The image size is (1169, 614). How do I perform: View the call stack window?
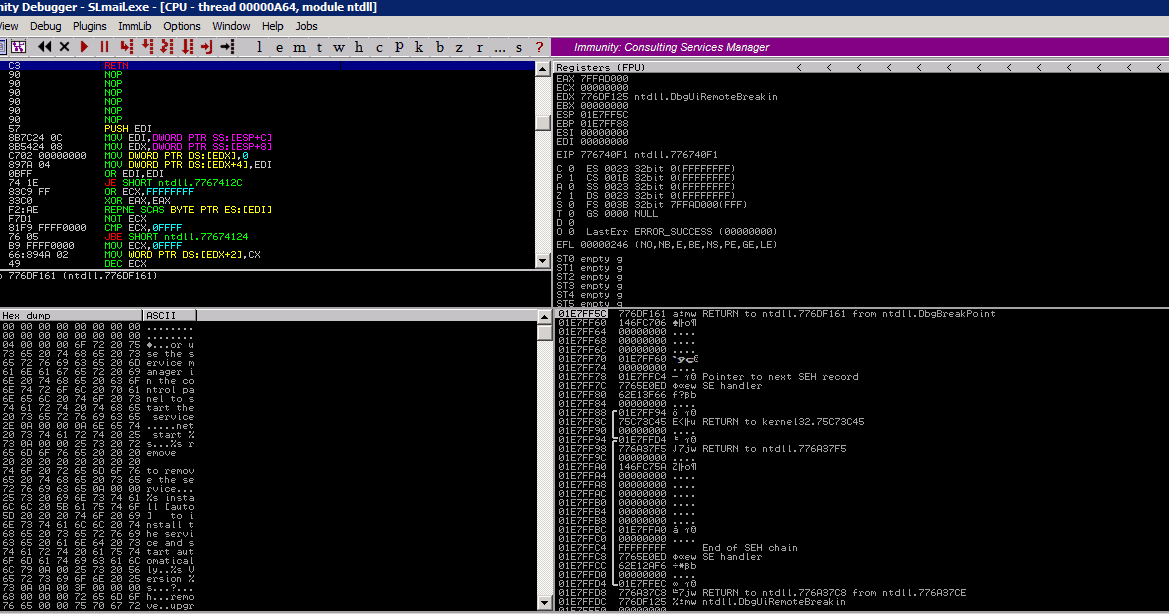tap(418, 47)
